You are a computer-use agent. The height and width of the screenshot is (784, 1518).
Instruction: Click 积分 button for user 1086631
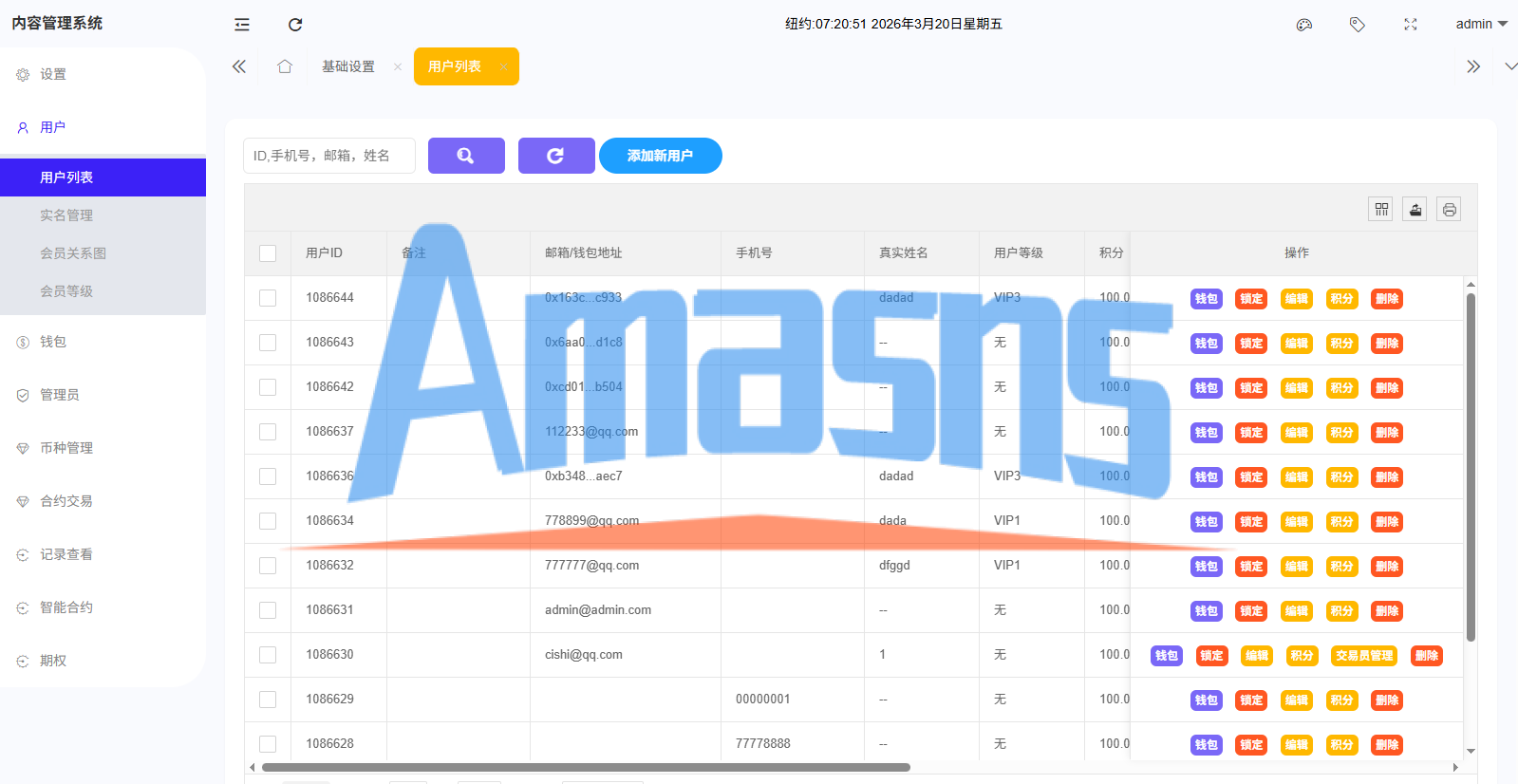tap(1341, 611)
